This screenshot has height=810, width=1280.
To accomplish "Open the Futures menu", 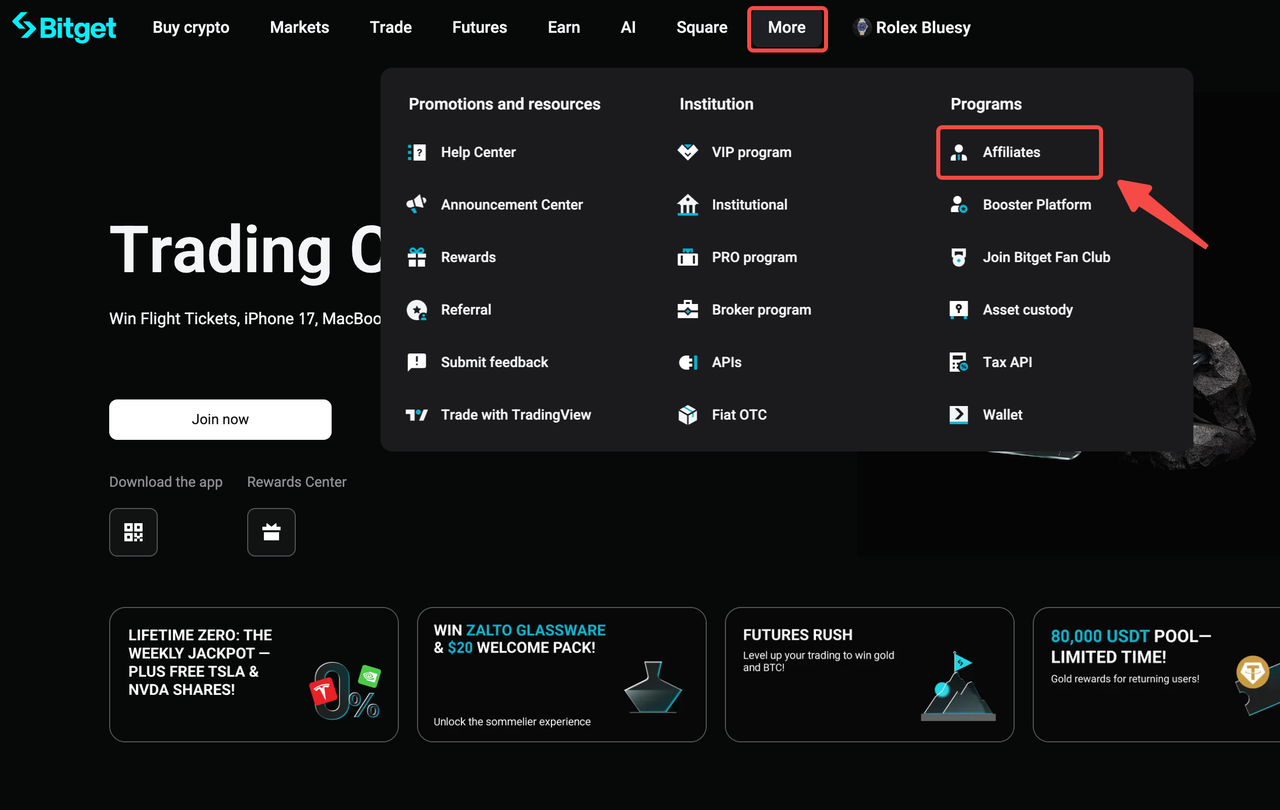I will pyautogui.click(x=479, y=27).
